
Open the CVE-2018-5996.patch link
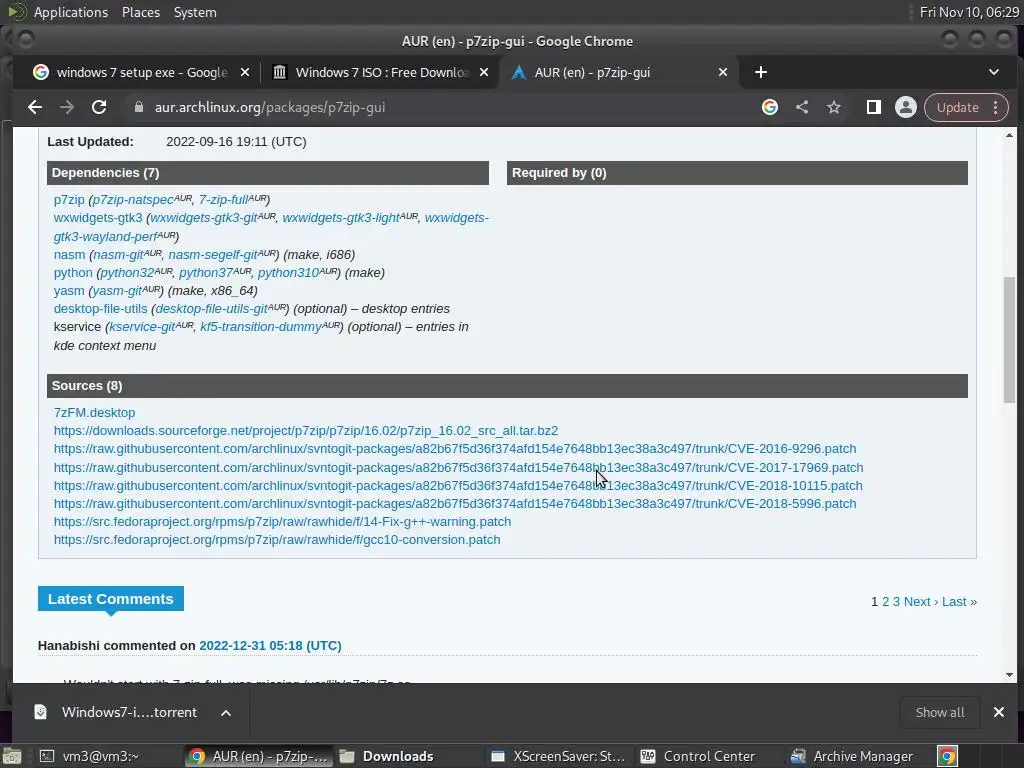pyautogui.click(x=455, y=504)
